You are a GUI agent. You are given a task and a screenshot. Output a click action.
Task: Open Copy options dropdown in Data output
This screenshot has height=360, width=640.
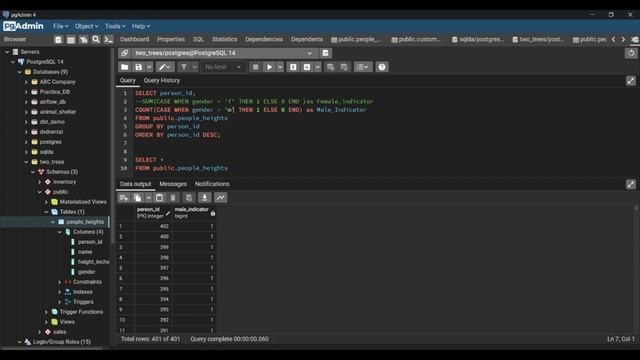(149, 198)
